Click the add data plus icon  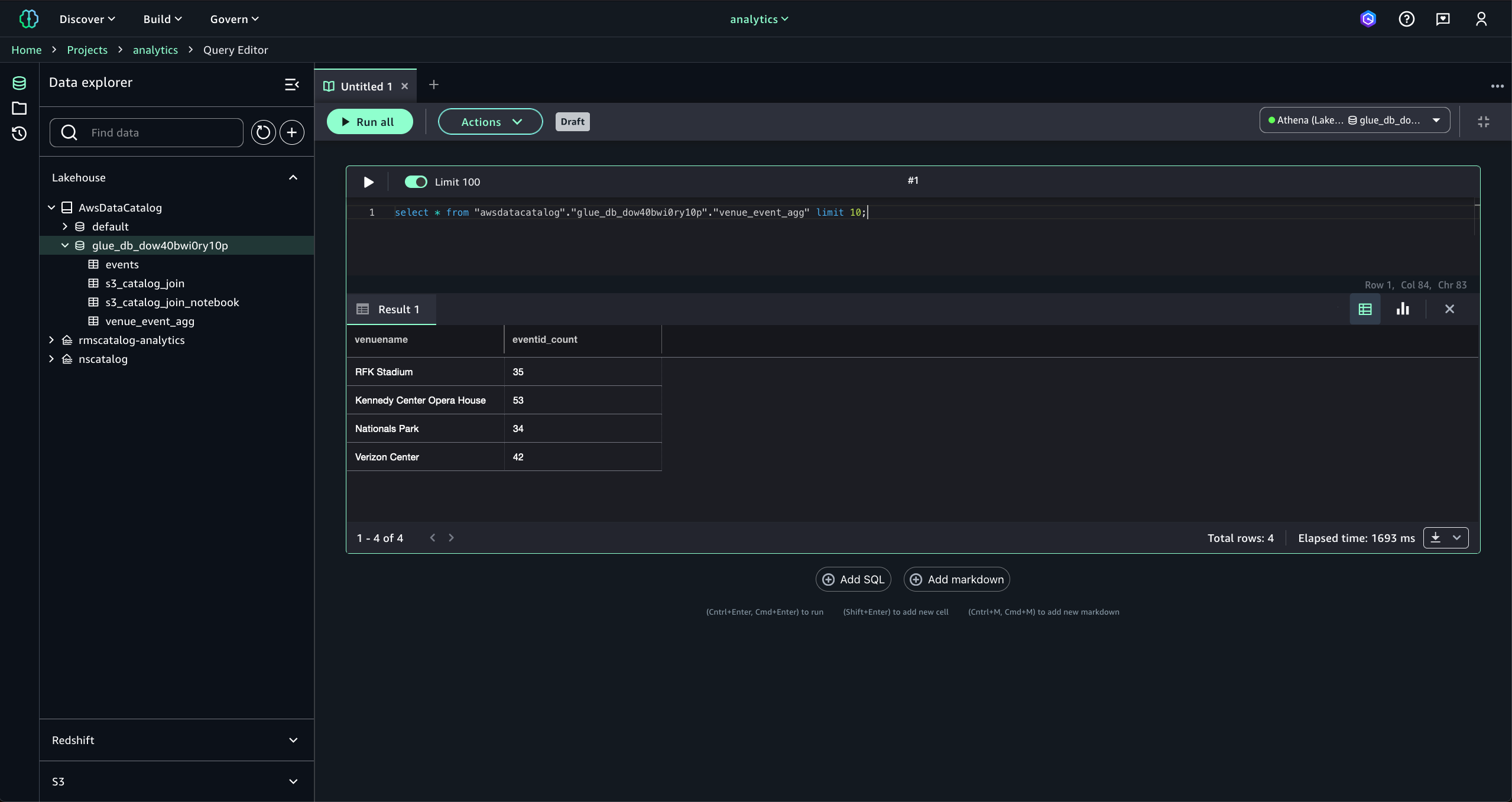coord(292,132)
